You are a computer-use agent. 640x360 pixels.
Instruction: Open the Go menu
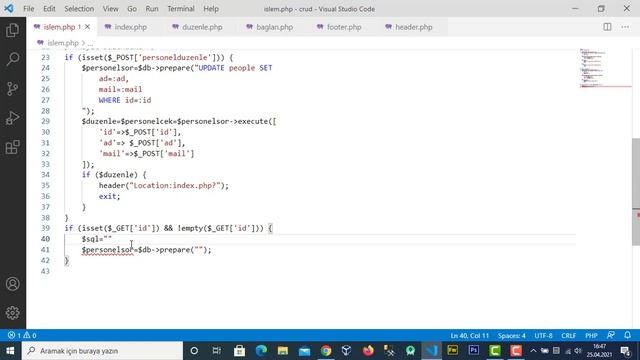(132, 9)
